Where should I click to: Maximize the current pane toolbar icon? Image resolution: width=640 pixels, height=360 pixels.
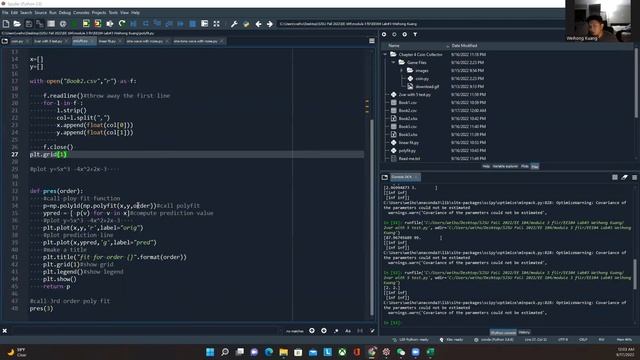pos(216,24)
